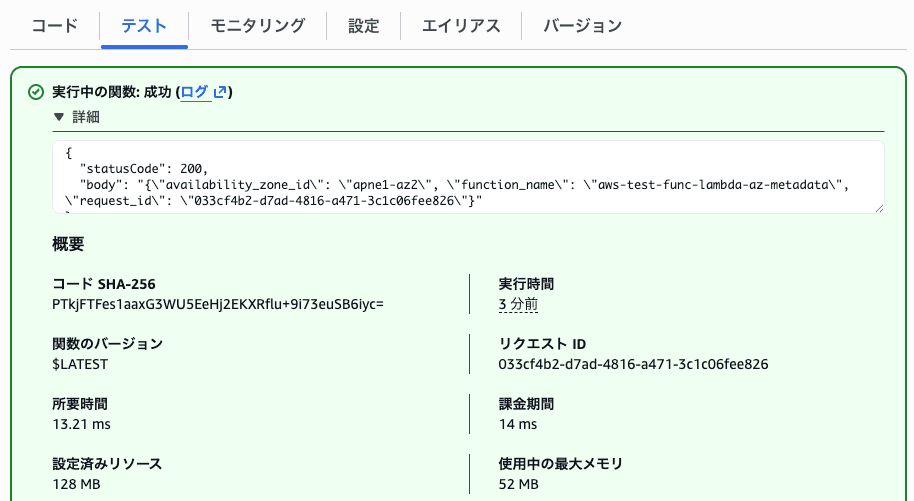This screenshot has height=501, width=914.
Task: Click the external link icon beside ログ
Action: coord(220,92)
